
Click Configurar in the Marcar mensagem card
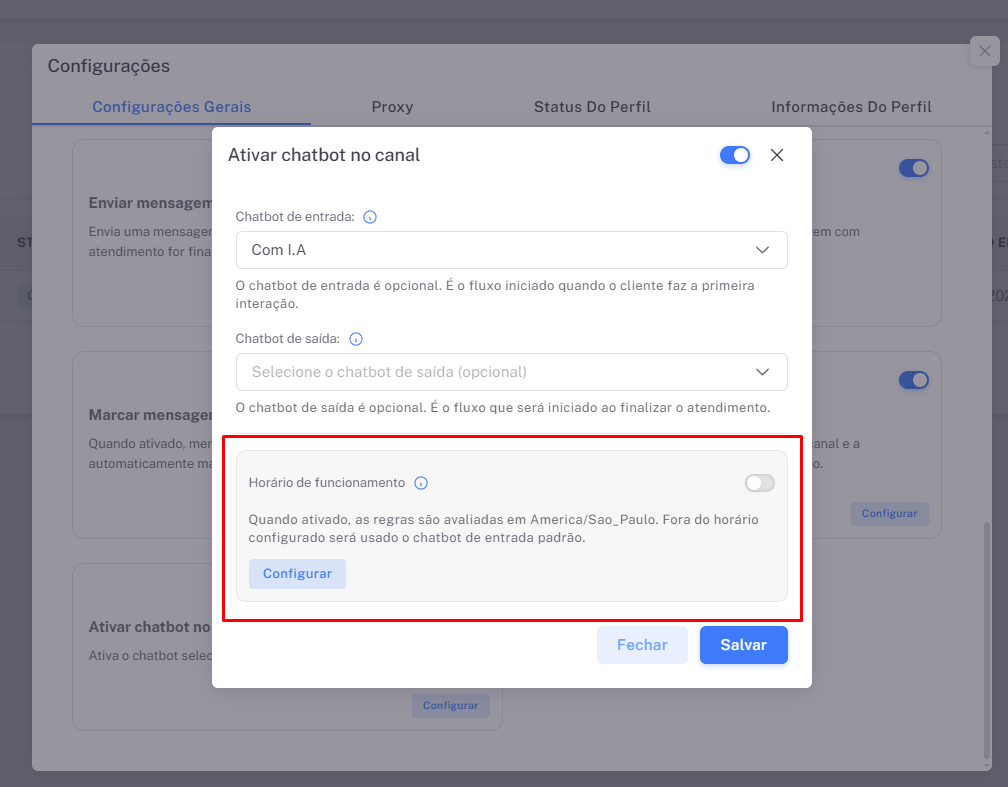coord(889,513)
